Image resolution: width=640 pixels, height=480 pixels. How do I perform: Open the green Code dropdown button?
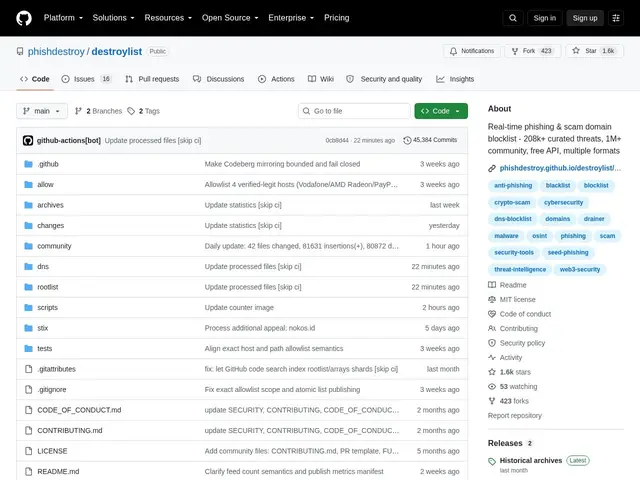point(441,111)
